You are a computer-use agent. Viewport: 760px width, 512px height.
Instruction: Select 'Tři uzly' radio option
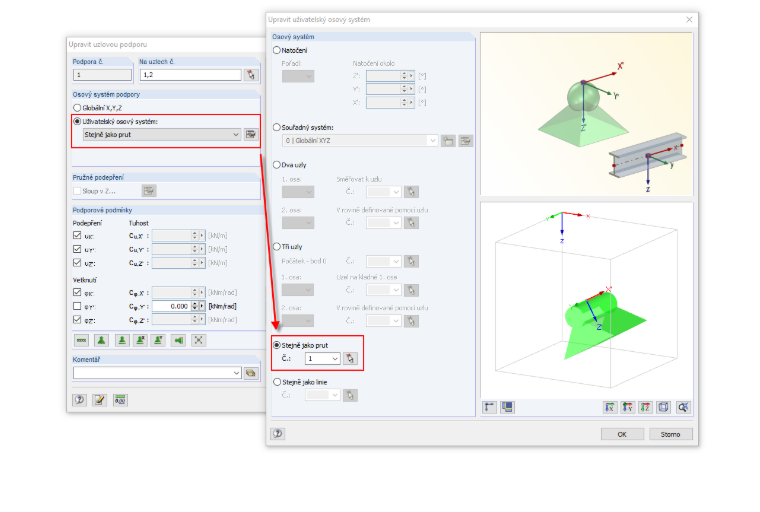(x=277, y=246)
